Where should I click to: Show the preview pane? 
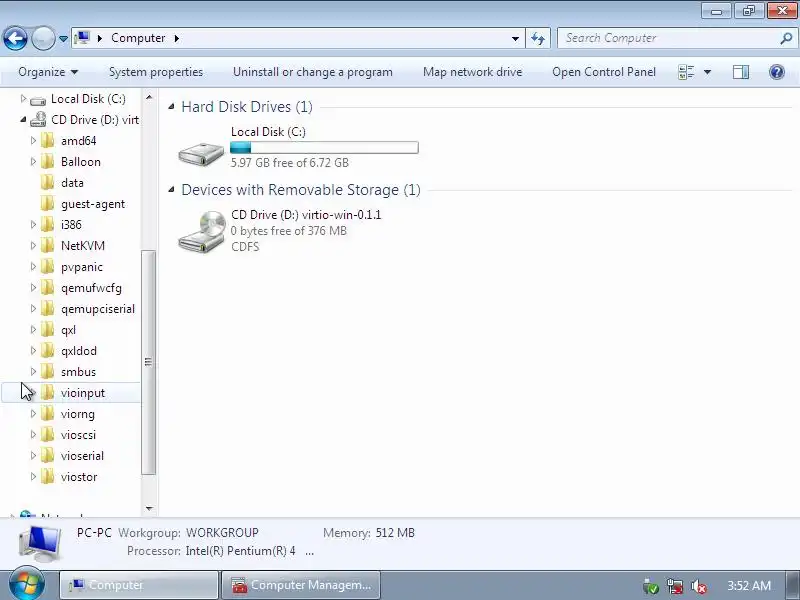741,72
